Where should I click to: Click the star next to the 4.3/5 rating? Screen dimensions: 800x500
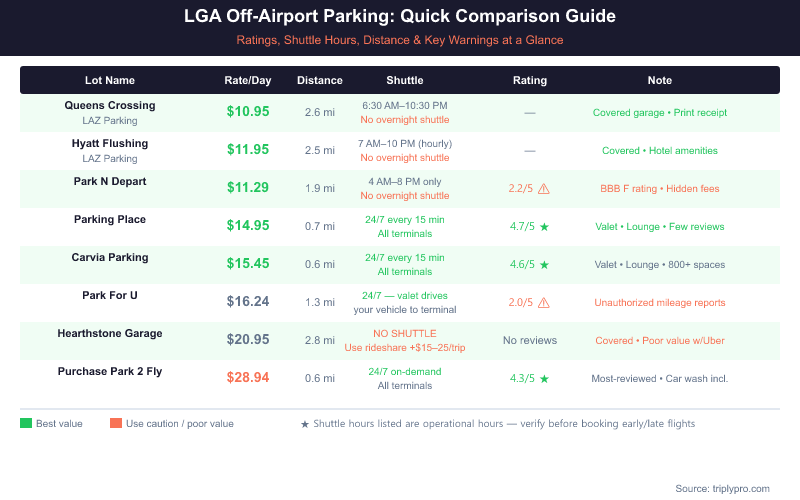coord(544,379)
